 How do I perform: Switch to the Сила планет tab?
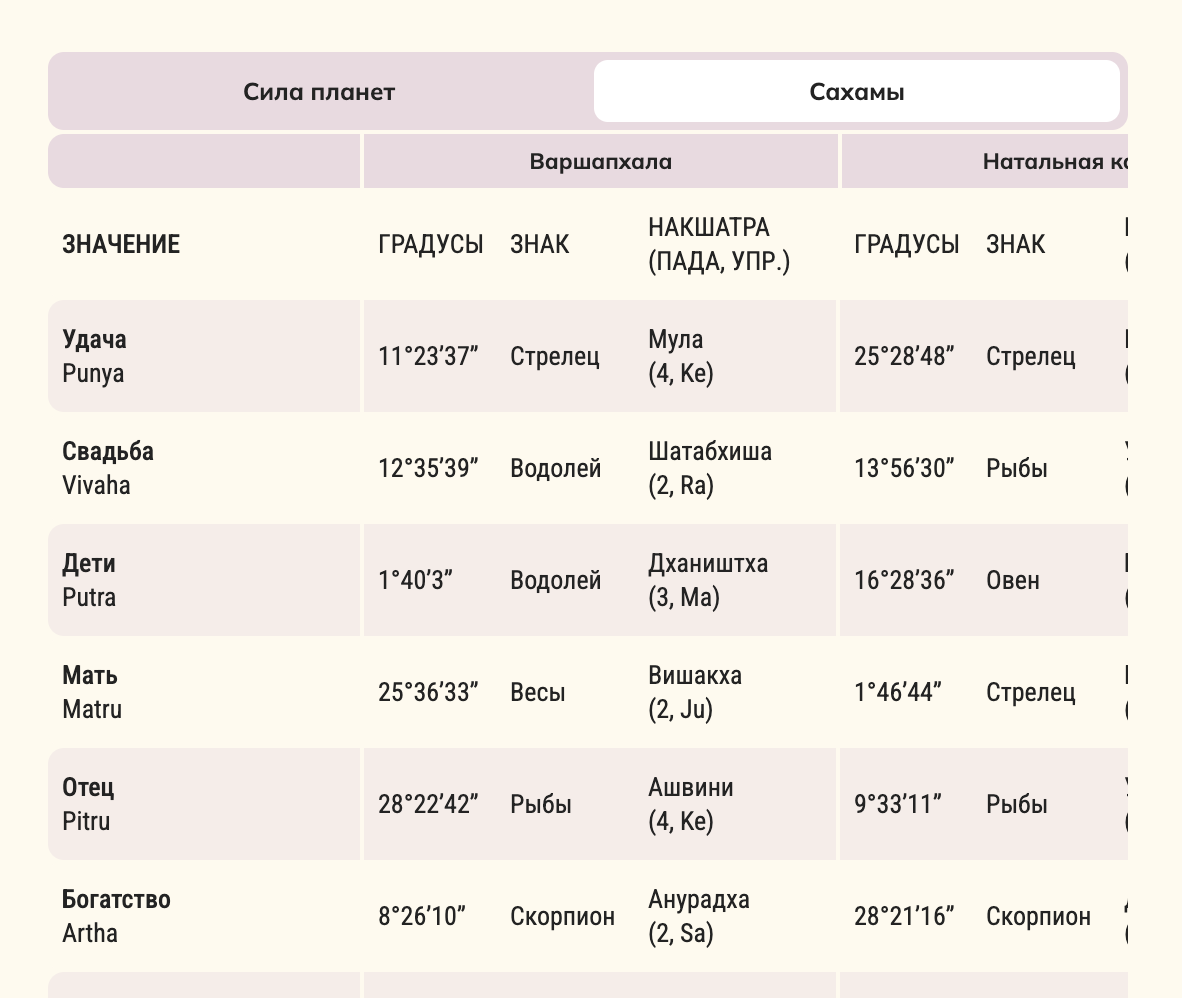click(319, 92)
